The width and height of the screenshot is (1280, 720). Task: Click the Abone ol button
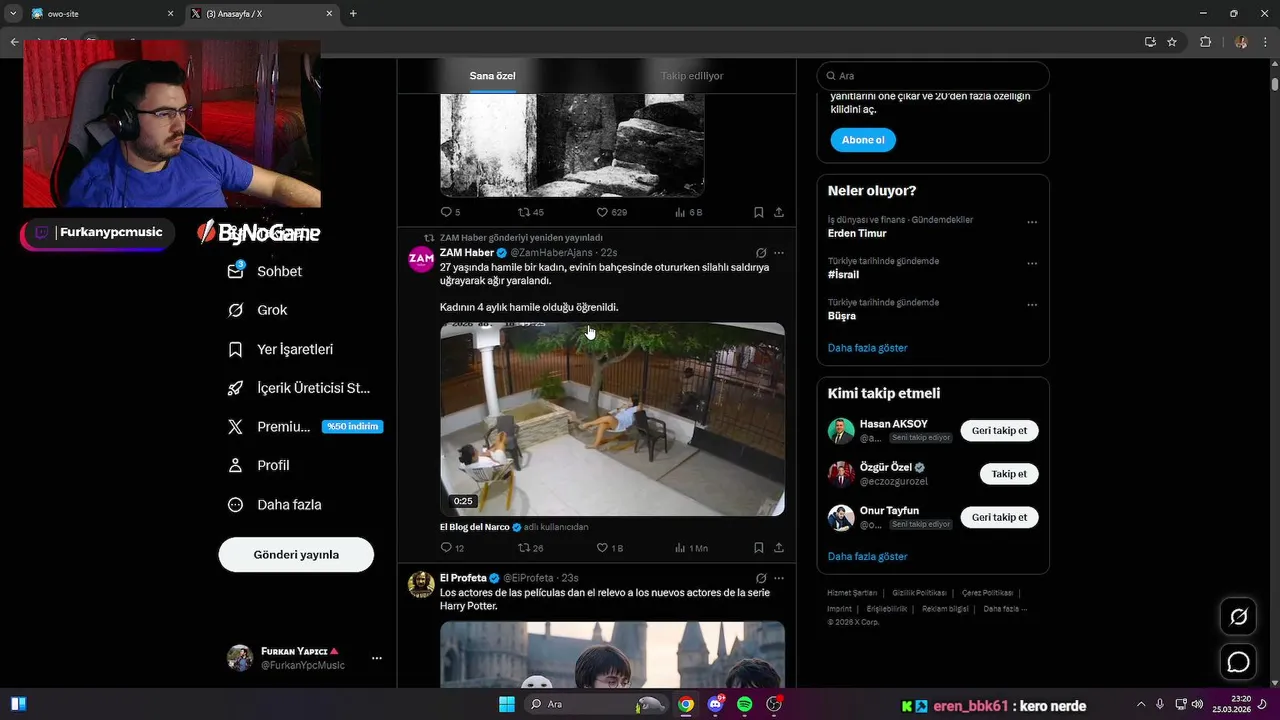coord(863,140)
